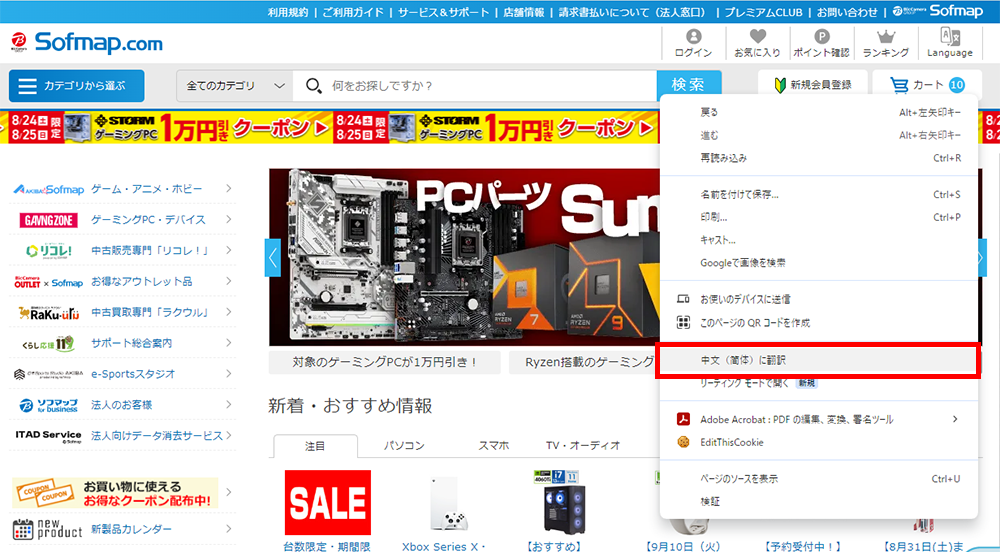Select 再読み込み in context menu

click(x=818, y=158)
